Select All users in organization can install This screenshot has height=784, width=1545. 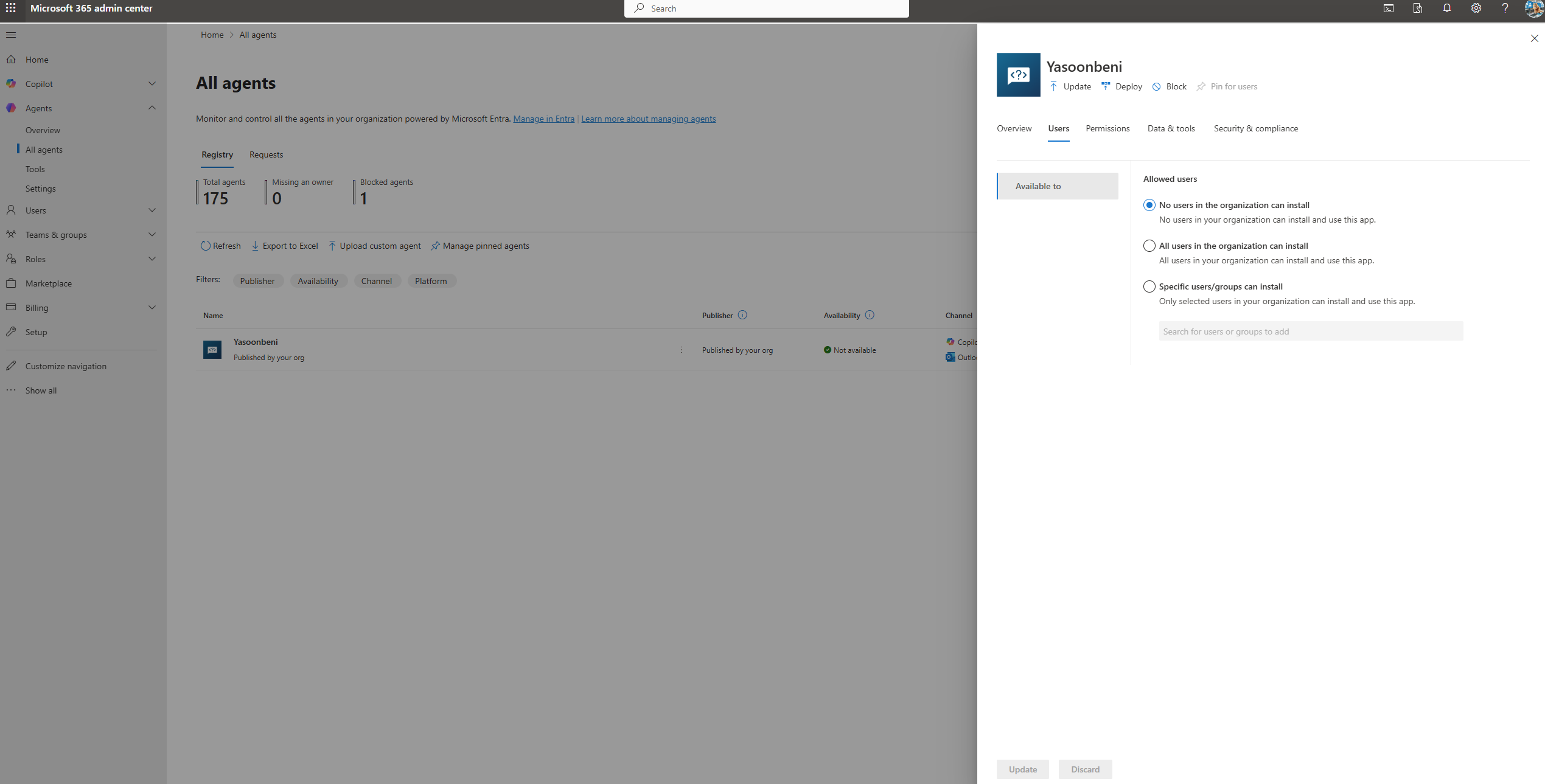[x=1149, y=246]
